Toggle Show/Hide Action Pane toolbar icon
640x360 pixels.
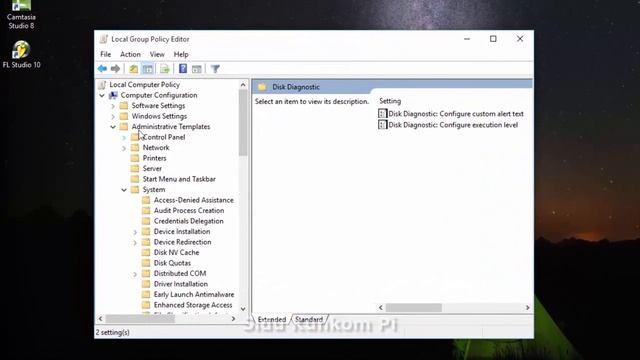[x=197, y=69]
